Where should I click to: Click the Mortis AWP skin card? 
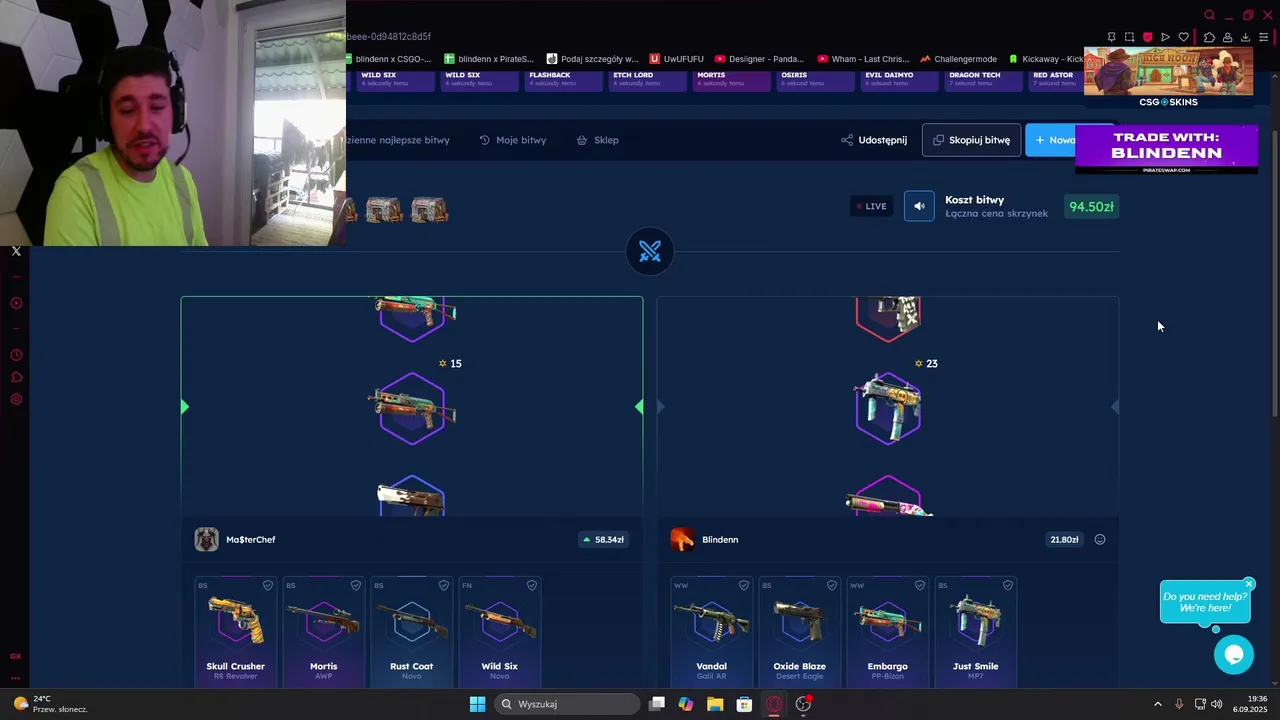(324, 632)
